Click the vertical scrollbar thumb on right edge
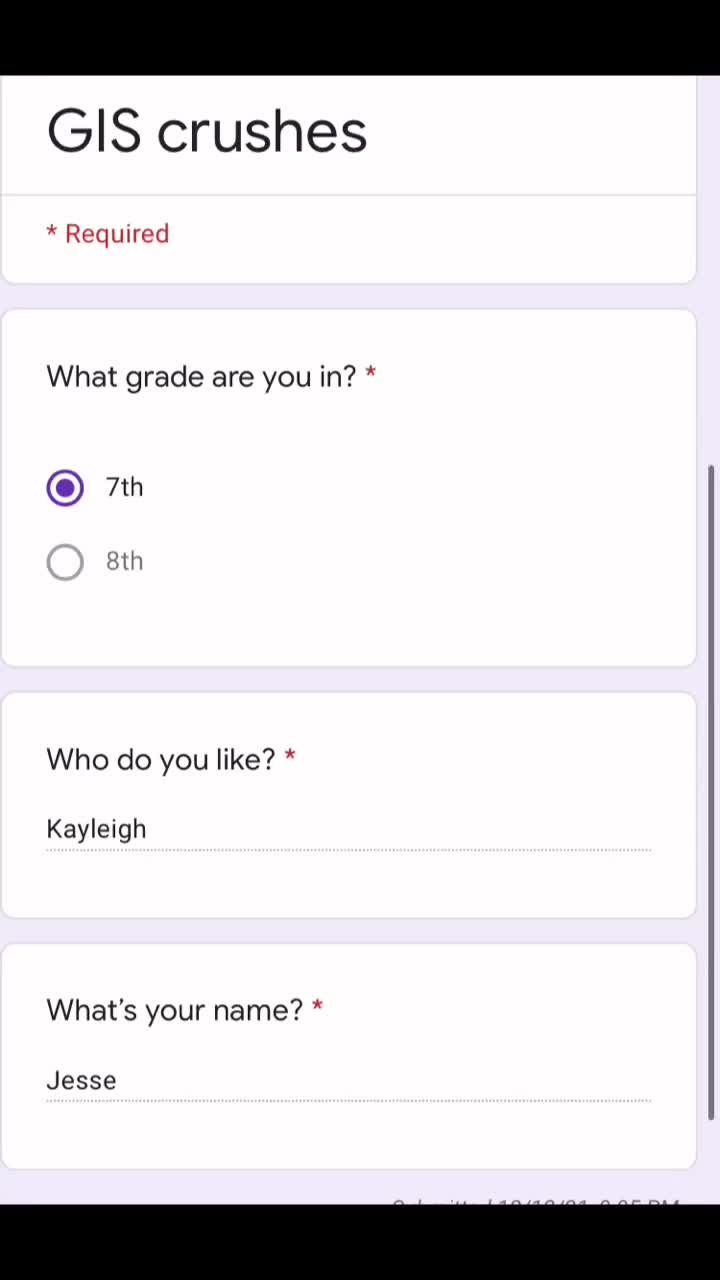Viewport: 720px width, 1280px height. 712,792
